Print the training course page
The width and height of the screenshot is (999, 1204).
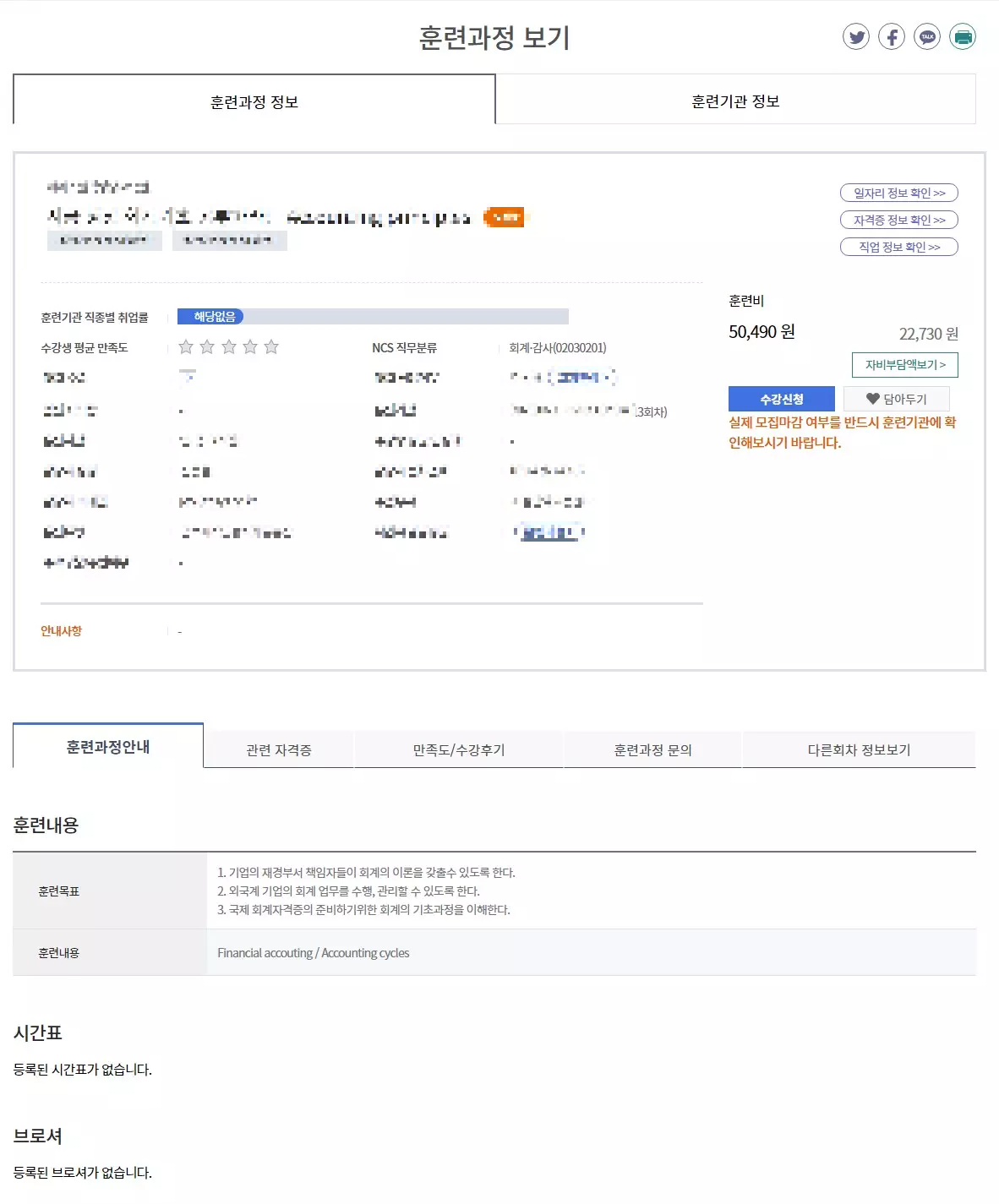[961, 37]
